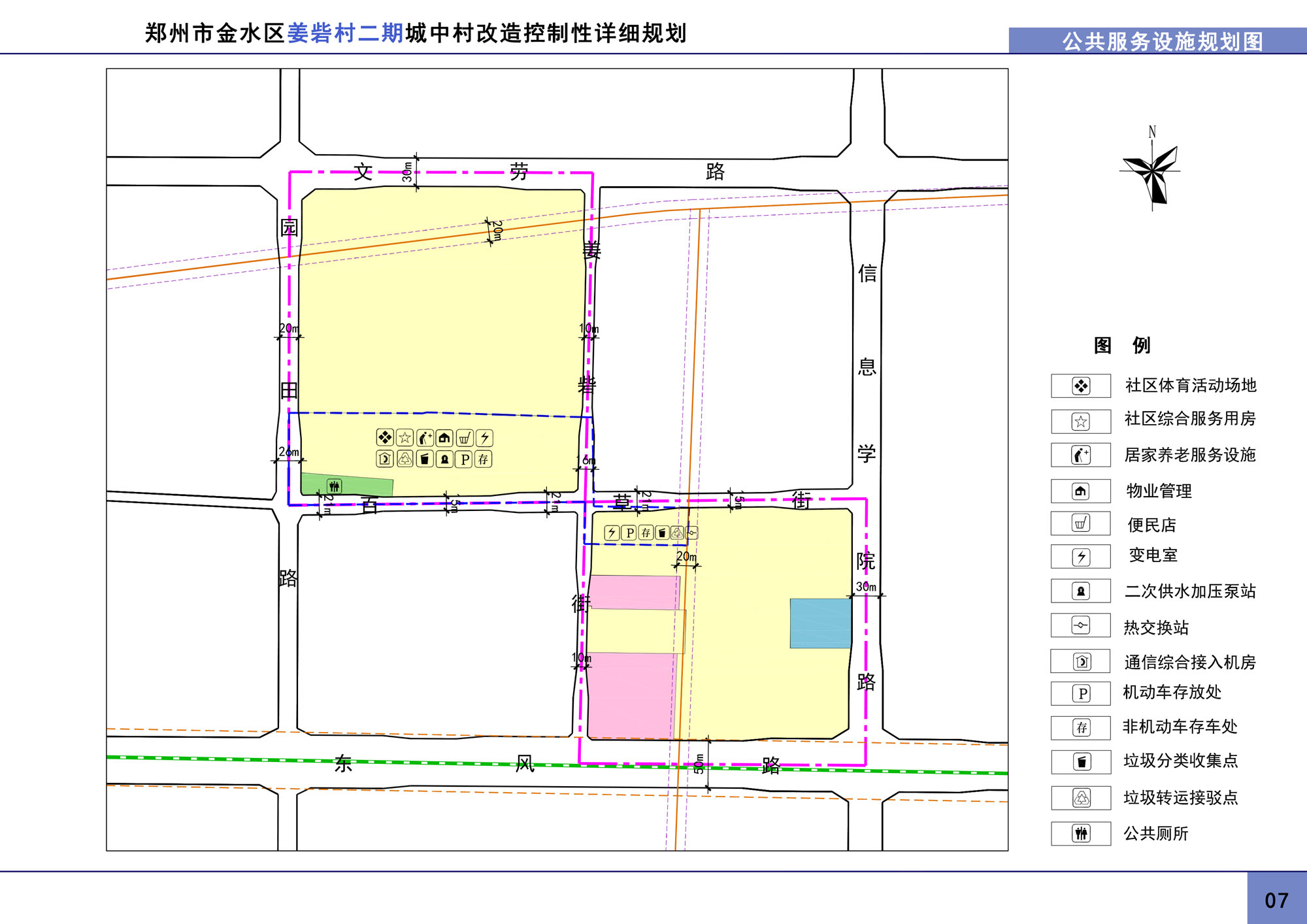This screenshot has width=1307, height=924.
Task: Click the 图例 legend heading
Action: point(1122,345)
